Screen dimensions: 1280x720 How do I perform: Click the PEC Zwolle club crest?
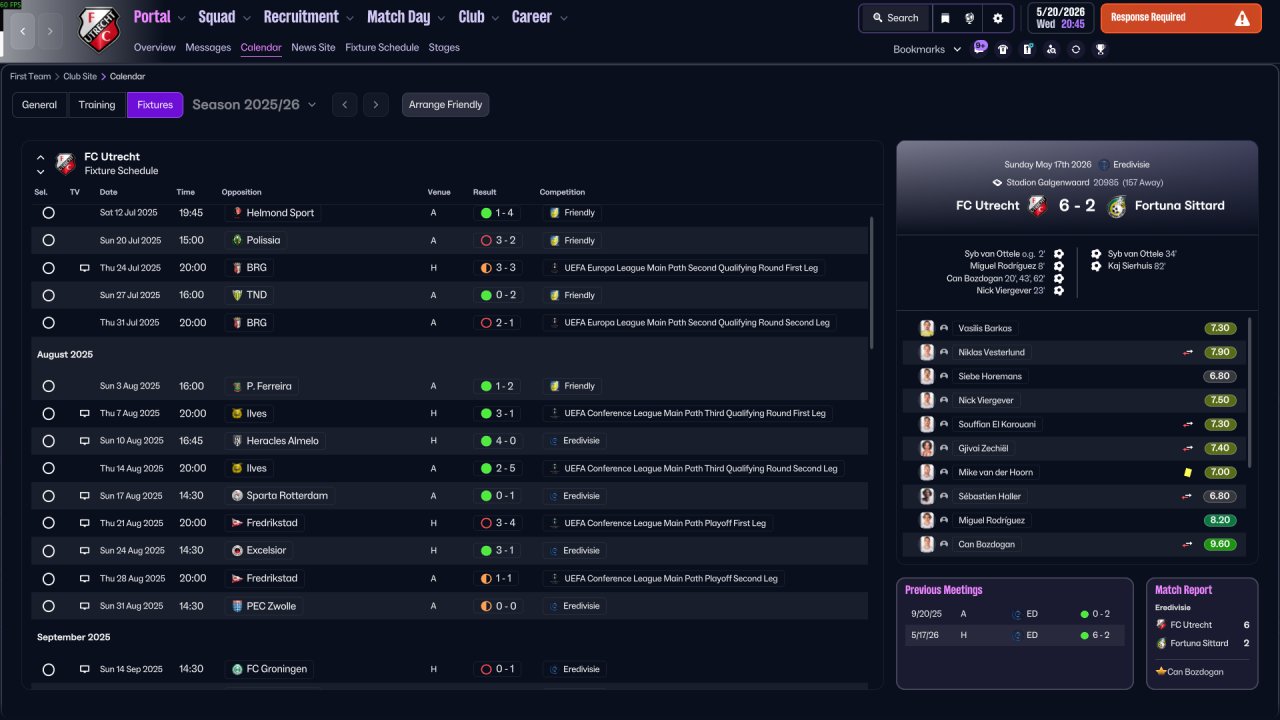(237, 606)
